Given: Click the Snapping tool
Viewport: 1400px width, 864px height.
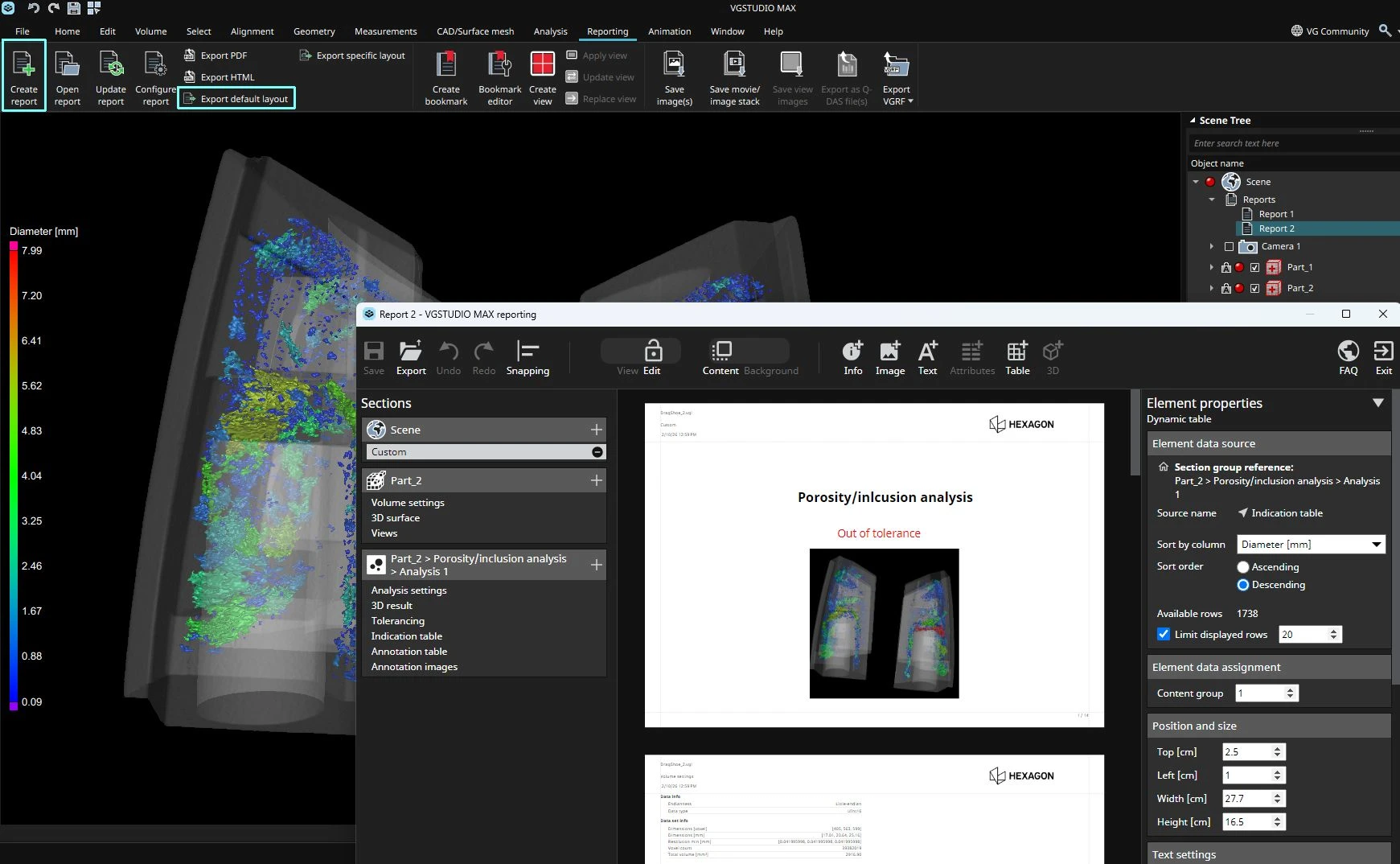Looking at the screenshot, I should pyautogui.click(x=528, y=358).
